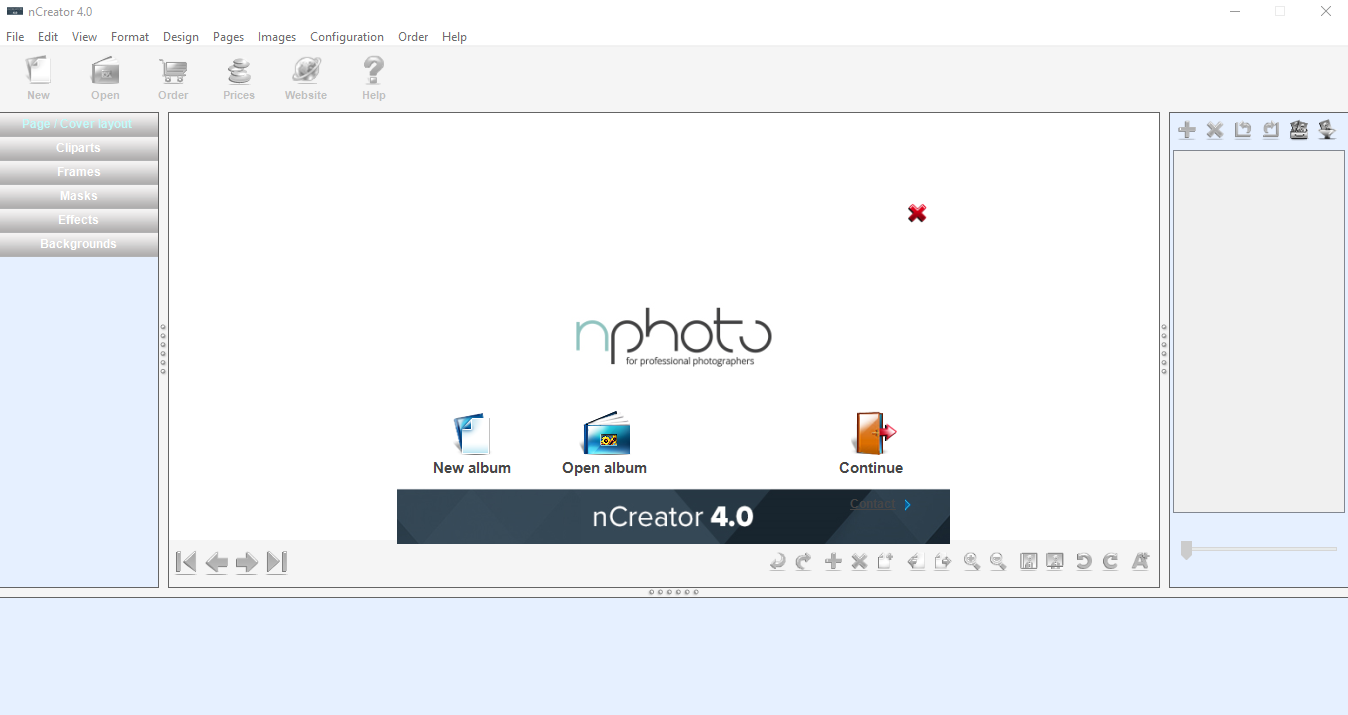Expand the Backgrounds section
The image size is (1348, 715).
coord(79,244)
